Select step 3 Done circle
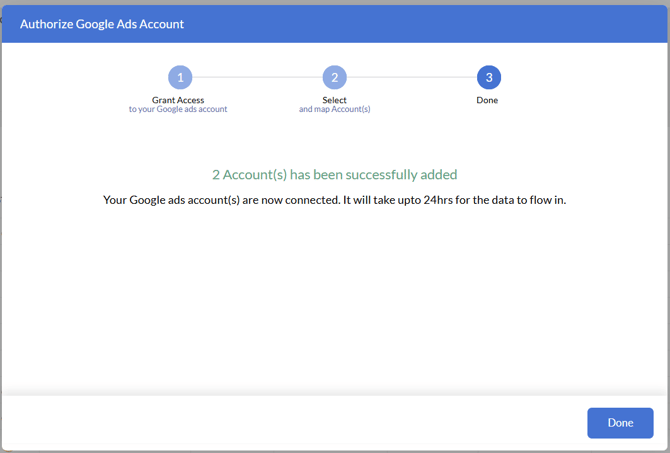Image resolution: width=670 pixels, height=453 pixels. (x=489, y=77)
